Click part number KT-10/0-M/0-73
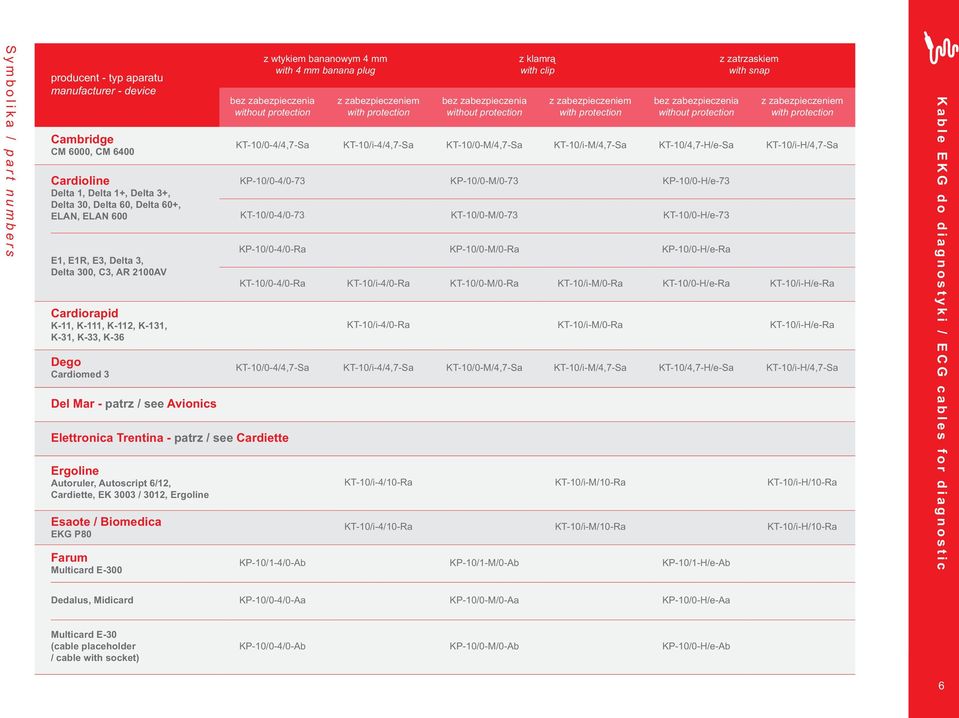 point(484,215)
